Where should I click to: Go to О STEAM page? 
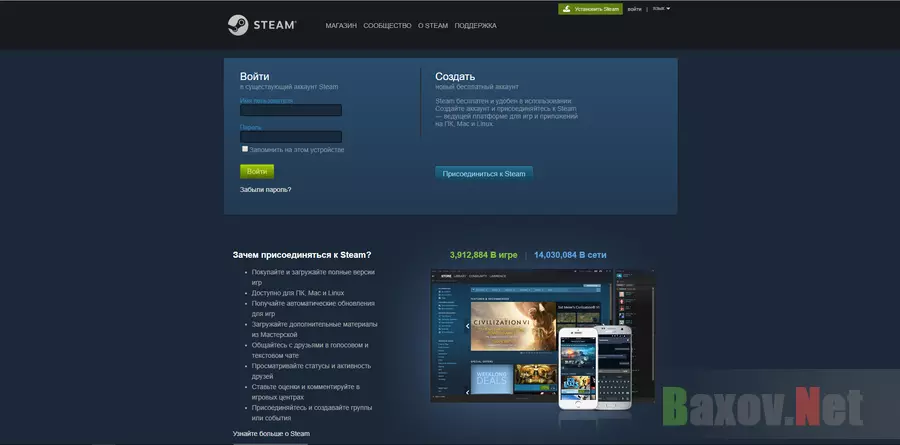[x=433, y=26]
